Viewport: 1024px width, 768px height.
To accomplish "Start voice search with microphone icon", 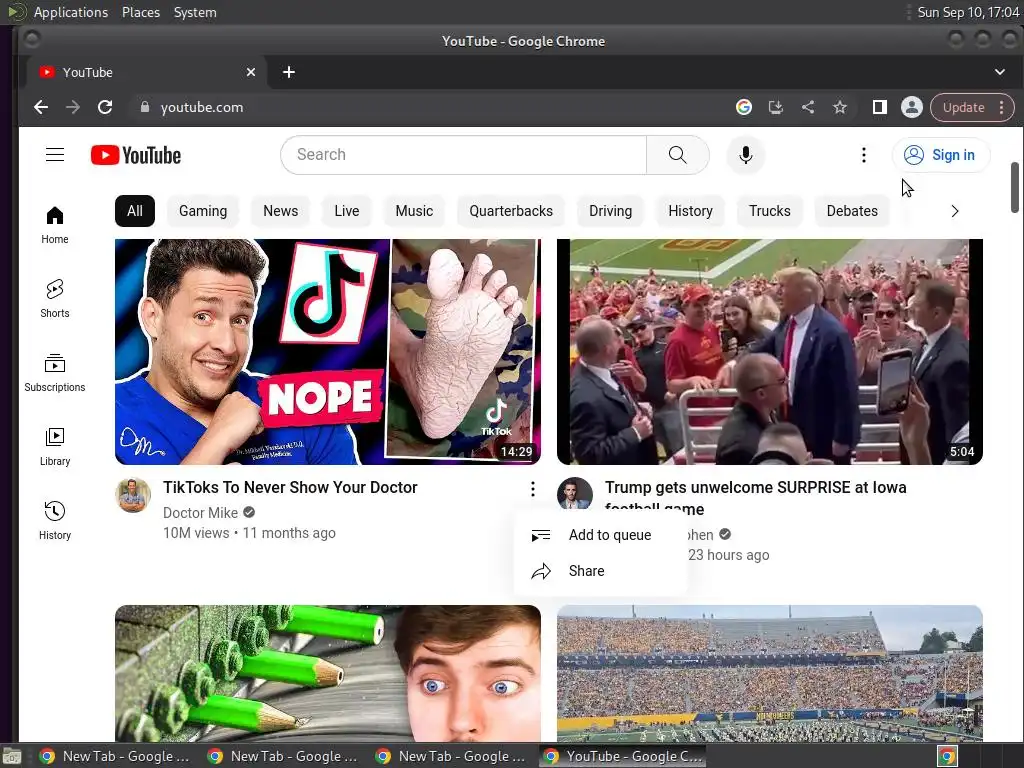I will [745, 155].
